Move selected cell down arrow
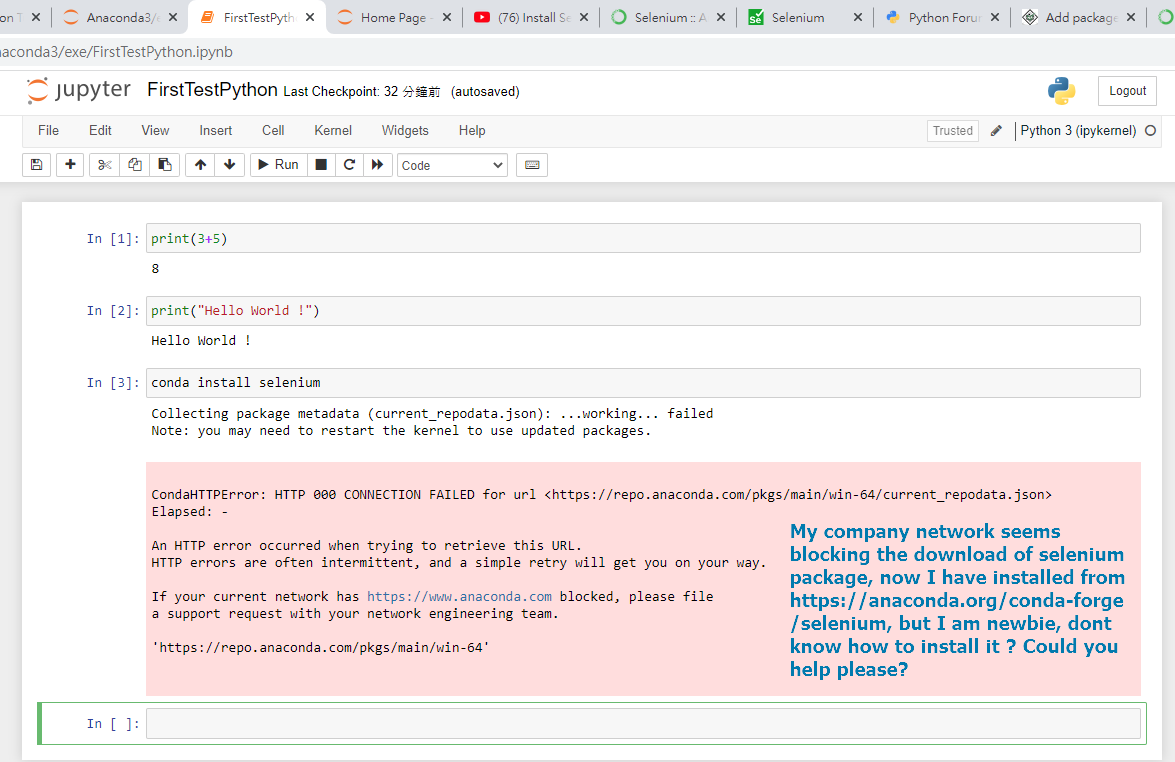This screenshot has height=762, width=1175. click(x=230, y=165)
